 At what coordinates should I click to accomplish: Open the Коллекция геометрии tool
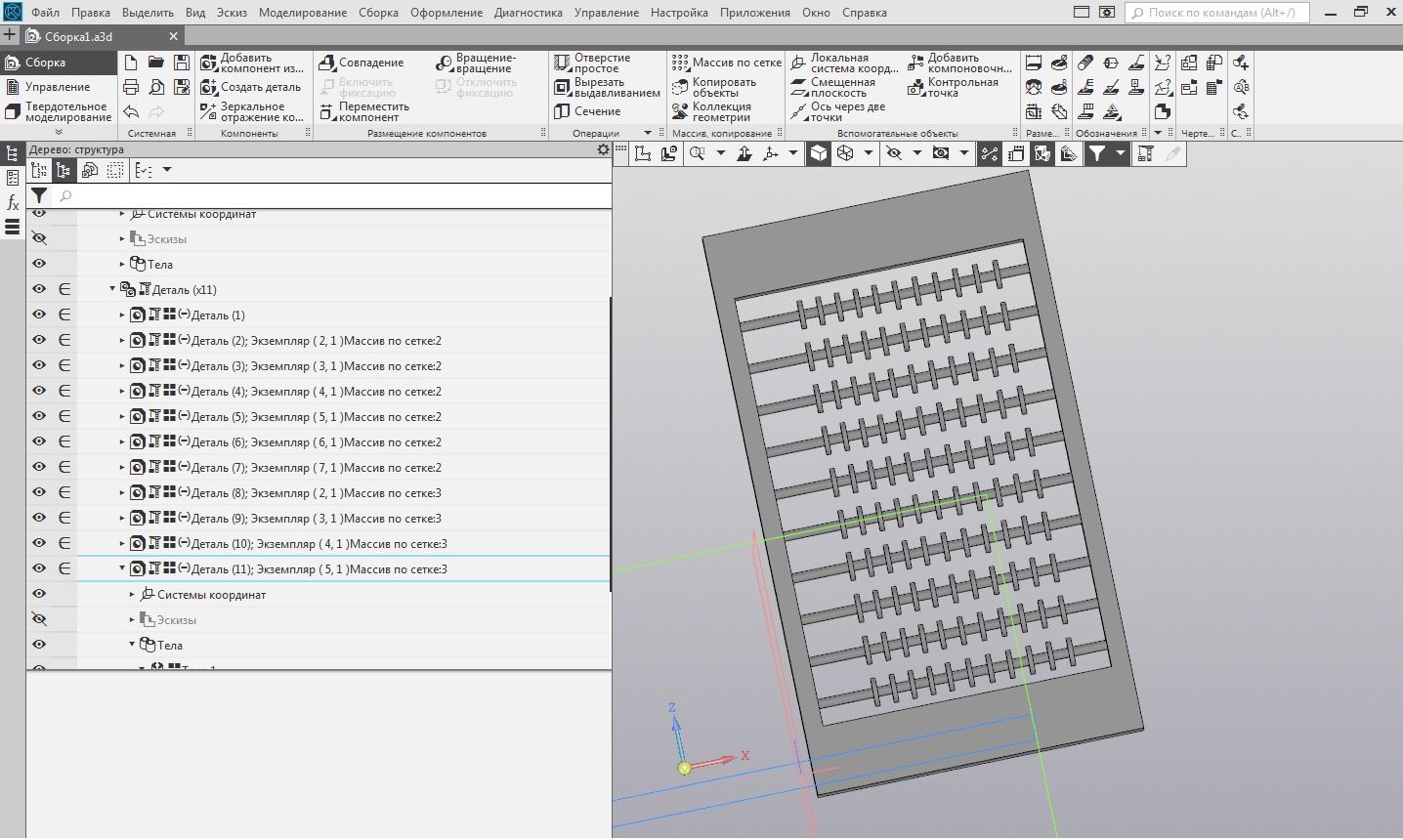tap(712, 111)
